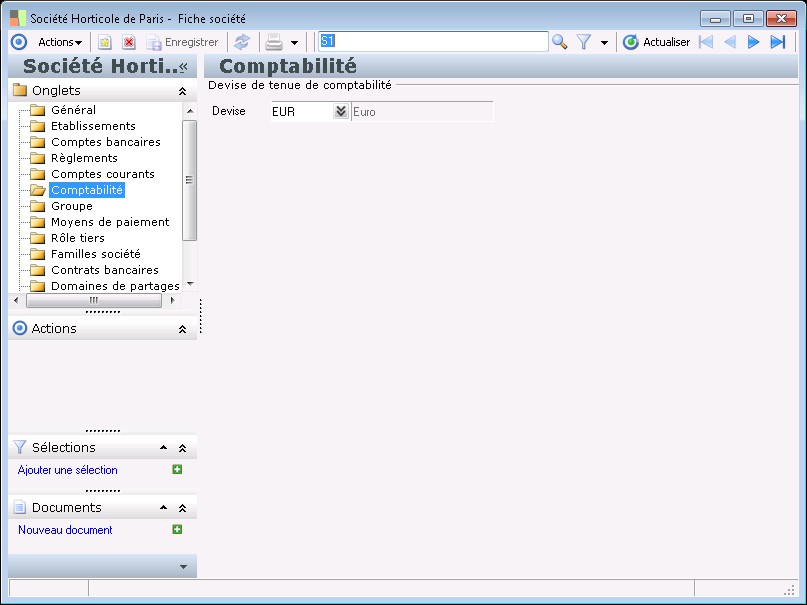Delete record using red X icon
This screenshot has height=605, width=807.
point(129,42)
